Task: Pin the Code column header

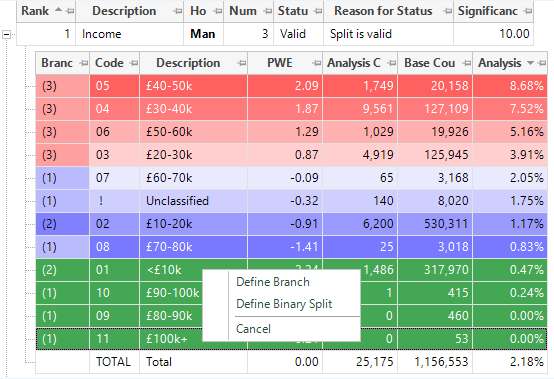Action: (133, 63)
